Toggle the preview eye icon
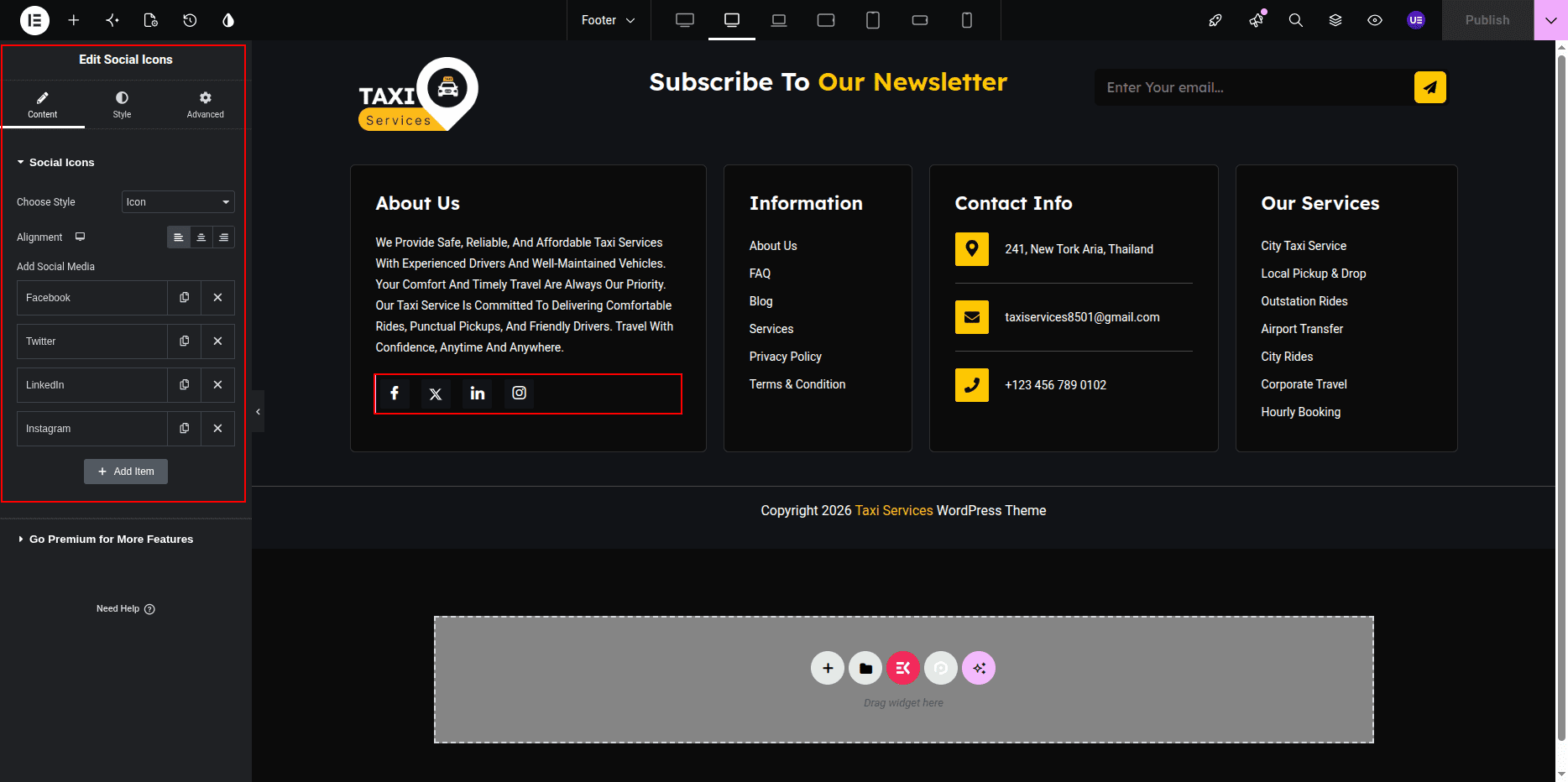 point(1375,20)
